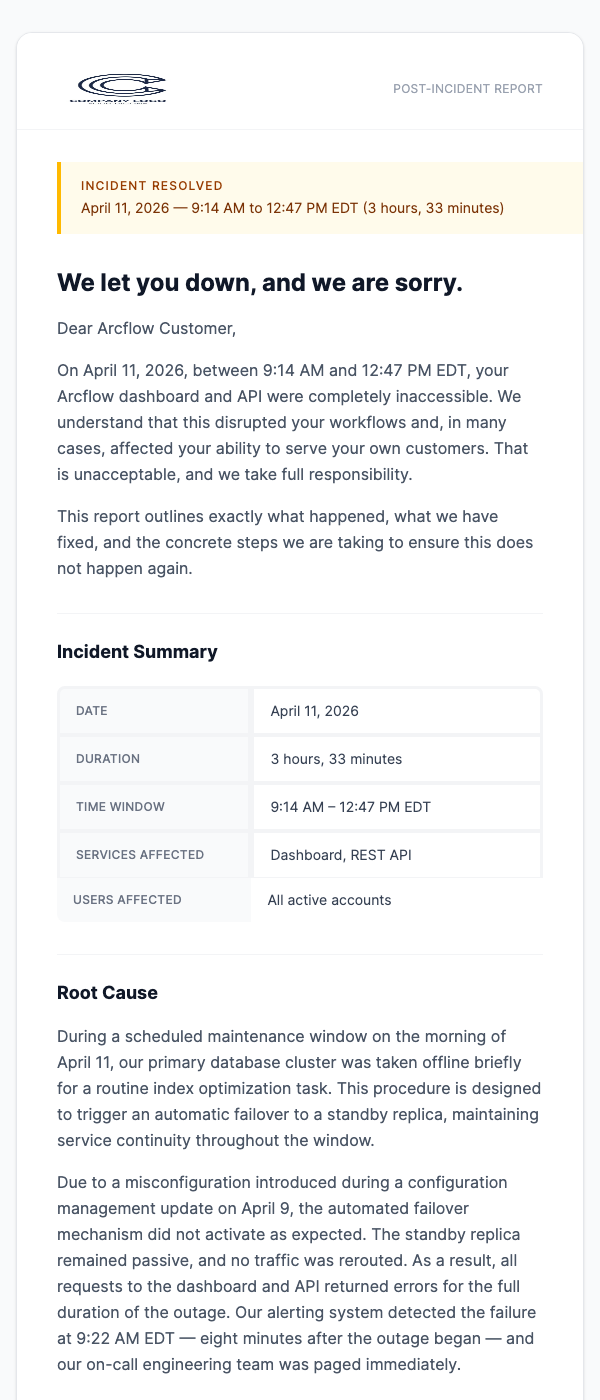
Task: Select the SERVICES AFFECTED label cell
Action: [153, 855]
